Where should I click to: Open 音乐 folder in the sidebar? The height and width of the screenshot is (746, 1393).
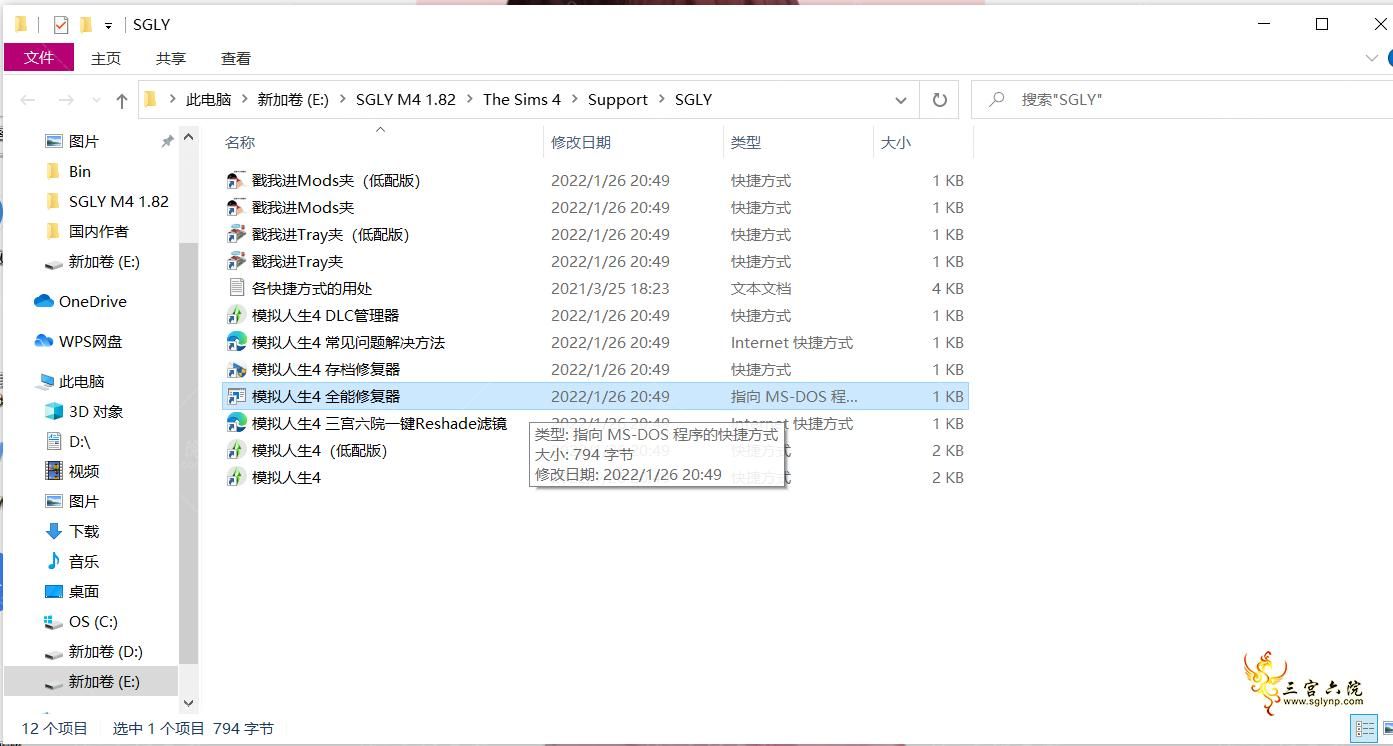click(84, 562)
